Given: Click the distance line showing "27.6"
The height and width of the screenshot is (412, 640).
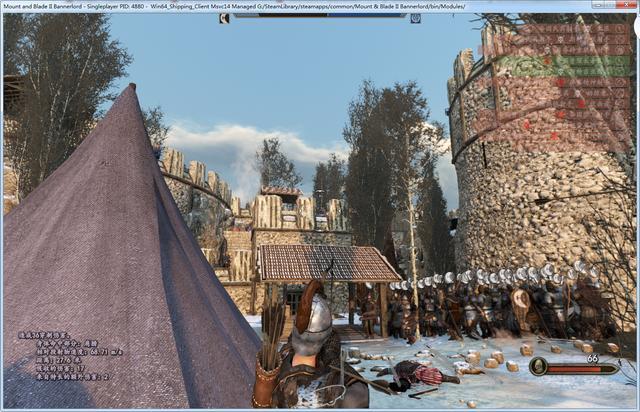Looking at the screenshot, I should click(58, 360).
